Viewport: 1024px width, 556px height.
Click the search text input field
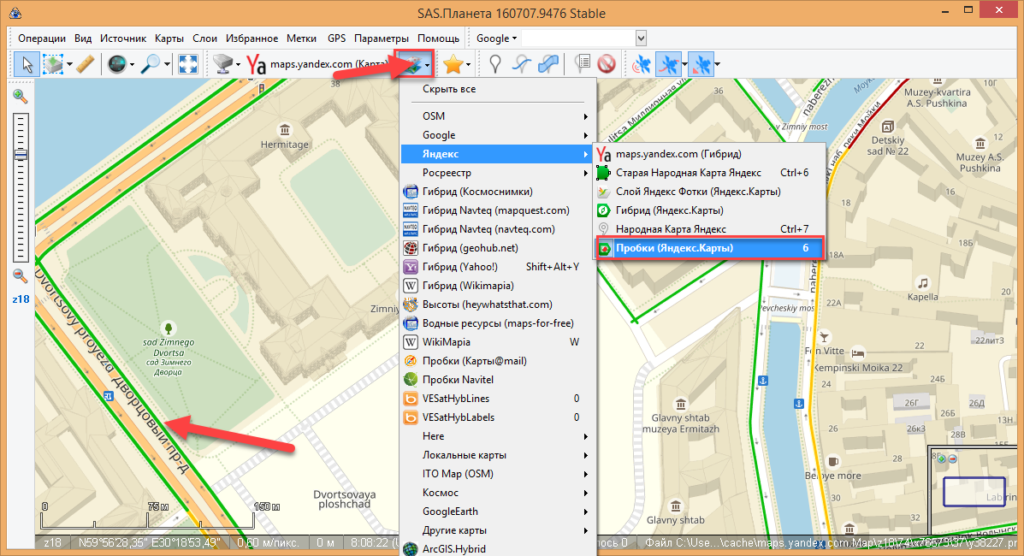578,38
